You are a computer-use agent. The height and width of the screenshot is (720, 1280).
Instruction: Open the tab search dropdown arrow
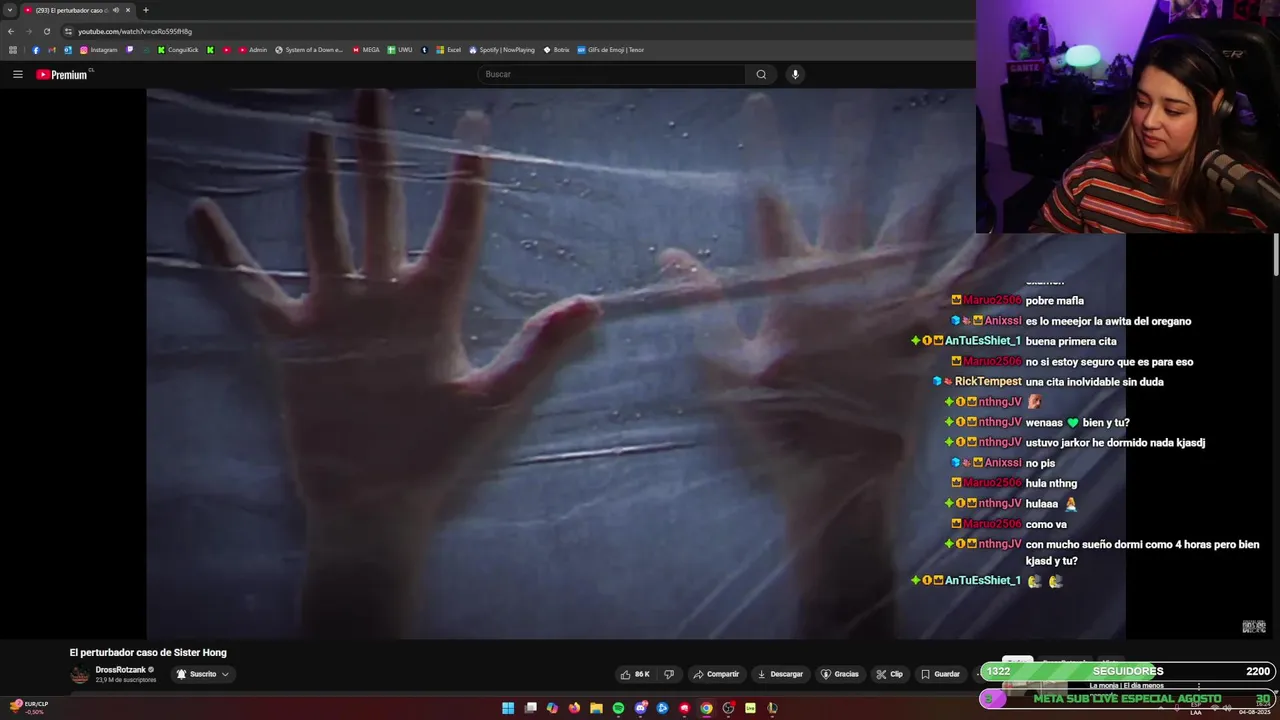10,10
